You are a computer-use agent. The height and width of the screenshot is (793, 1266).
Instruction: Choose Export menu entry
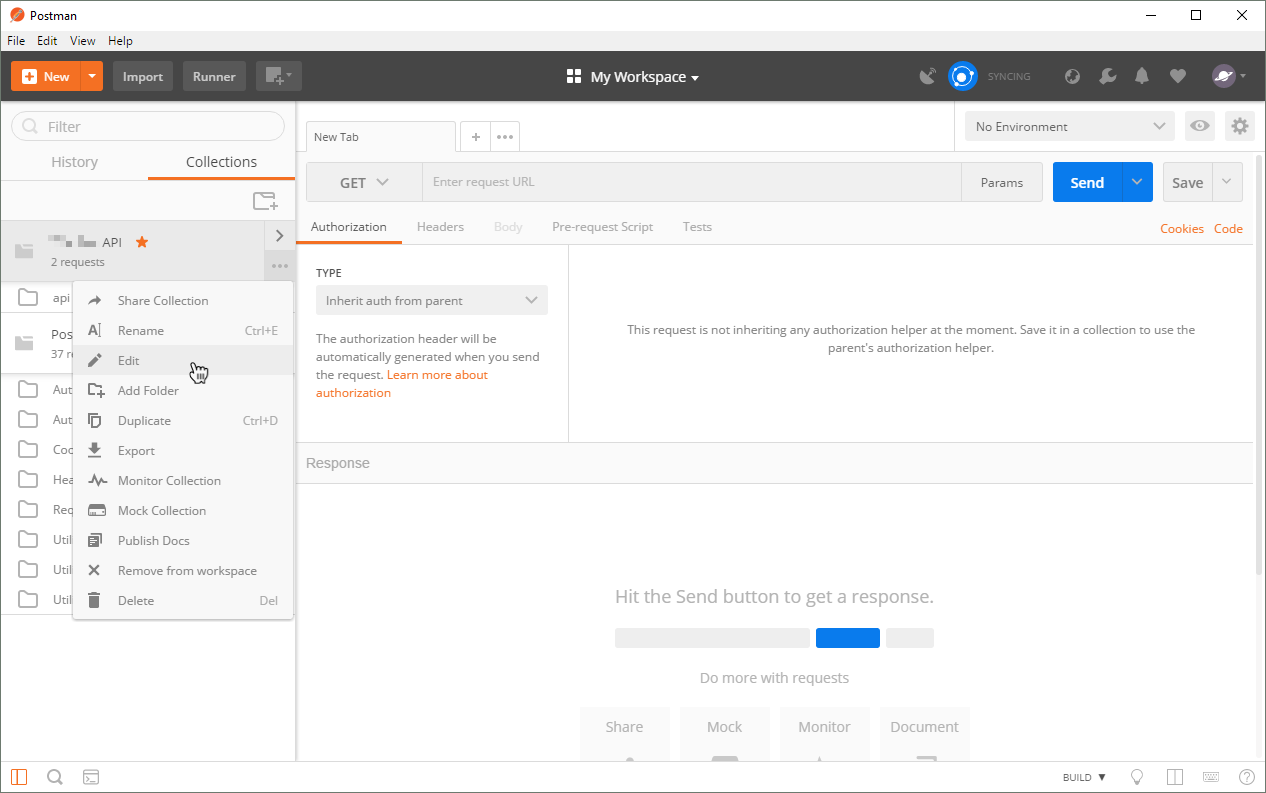[183, 450]
